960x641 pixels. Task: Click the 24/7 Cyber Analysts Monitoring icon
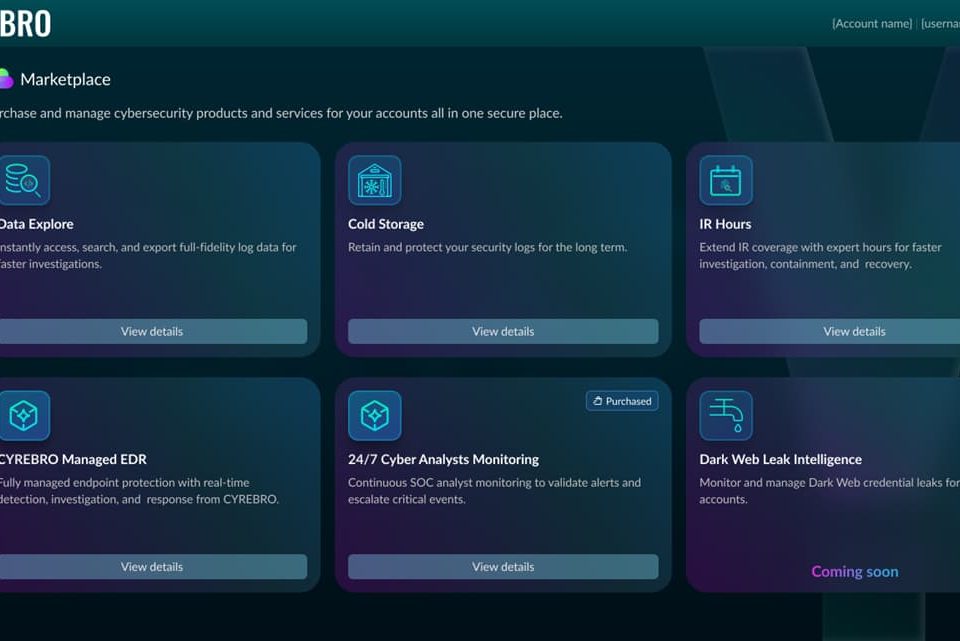click(x=374, y=416)
